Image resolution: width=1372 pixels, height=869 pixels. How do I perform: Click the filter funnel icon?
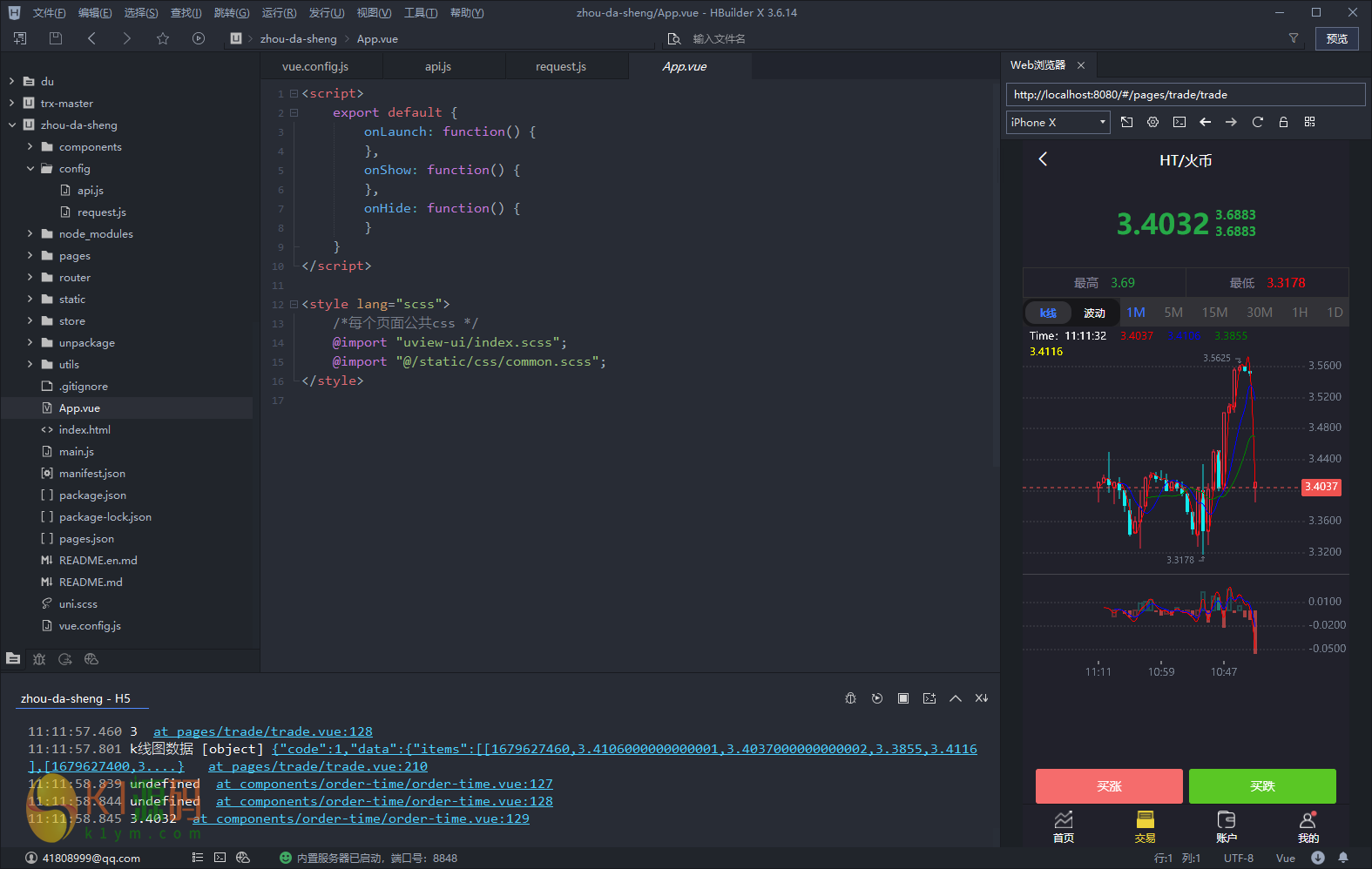1294,38
